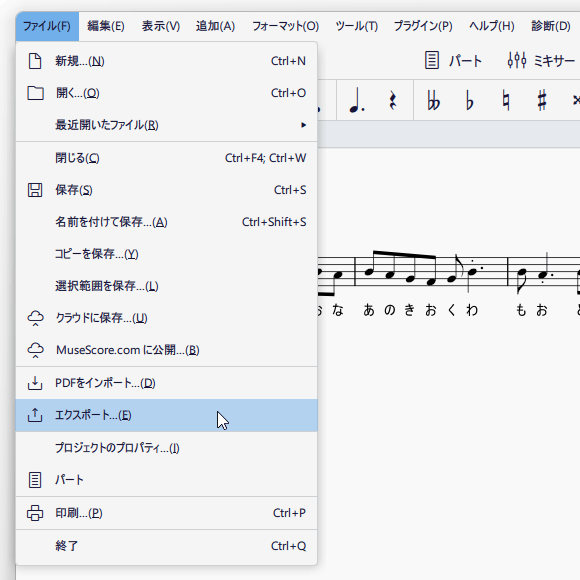The height and width of the screenshot is (580, 580).
Task: Expand 最近開いたファイル submenu arrow
Action: (x=303, y=125)
